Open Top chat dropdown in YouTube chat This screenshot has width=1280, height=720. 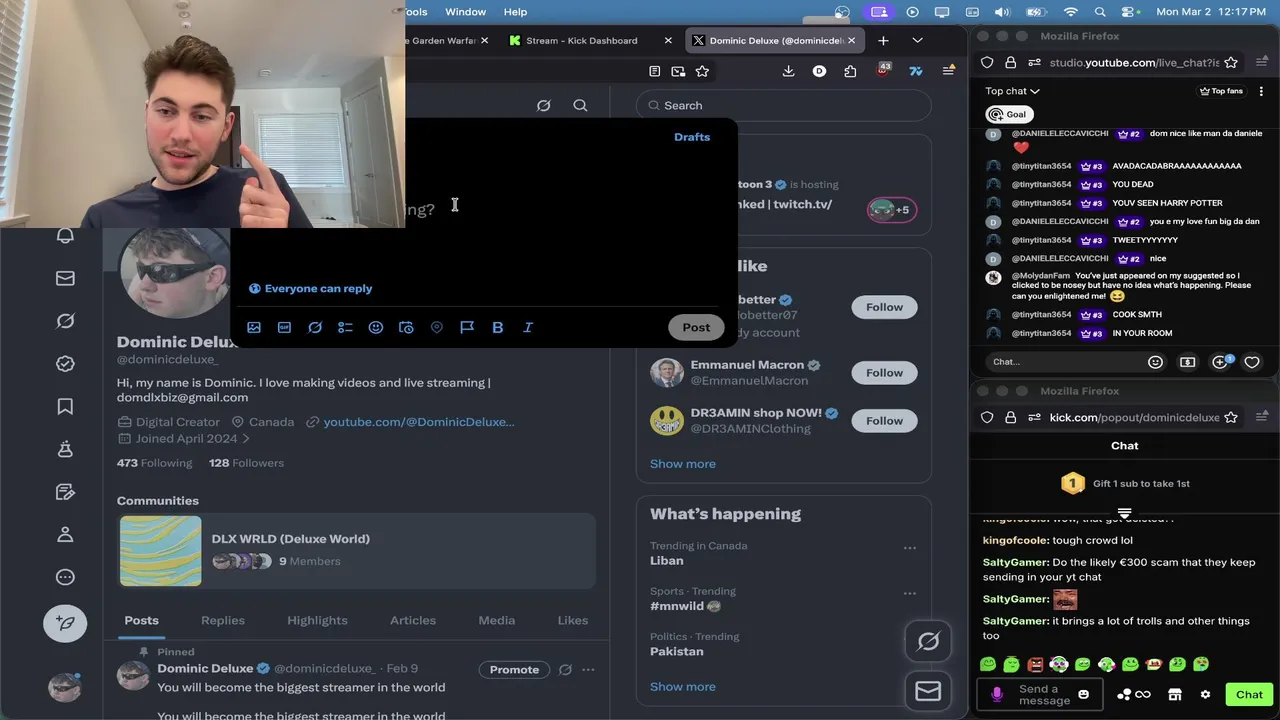click(x=1012, y=91)
